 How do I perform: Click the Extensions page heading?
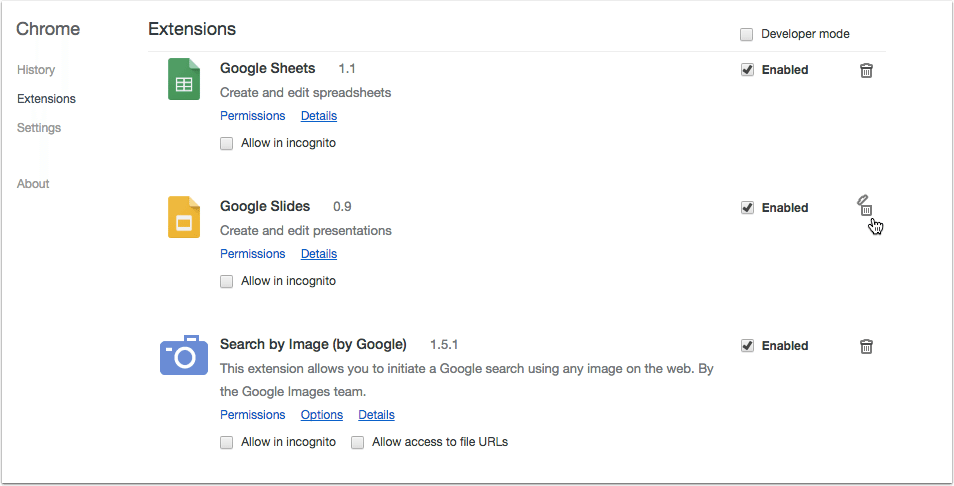(x=192, y=29)
